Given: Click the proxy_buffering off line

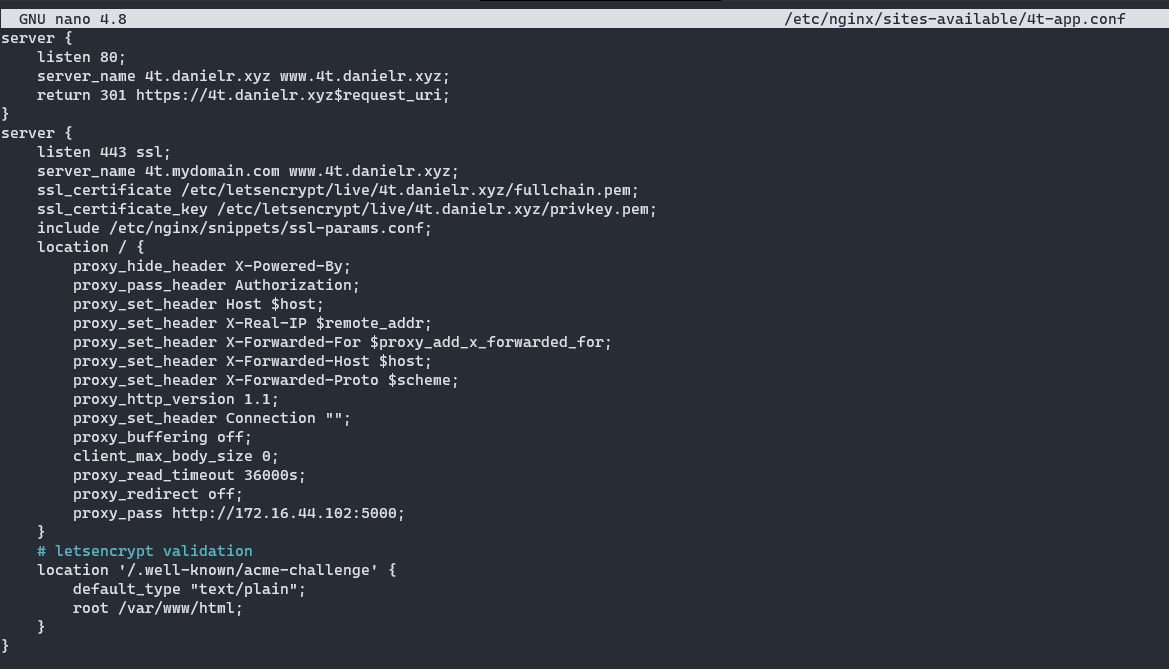Looking at the screenshot, I should tap(162, 438).
